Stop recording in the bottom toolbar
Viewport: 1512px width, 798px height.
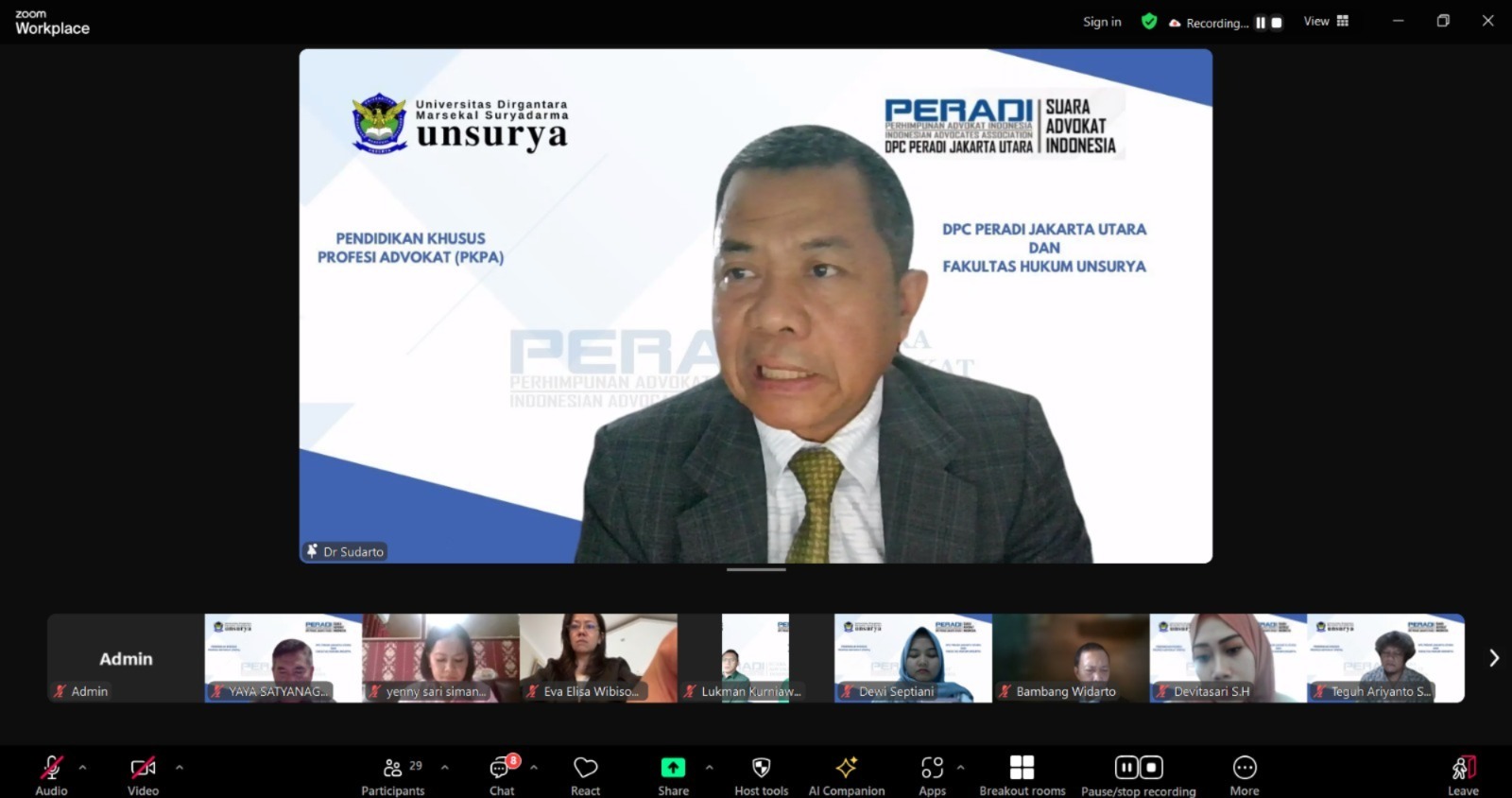(1151, 767)
